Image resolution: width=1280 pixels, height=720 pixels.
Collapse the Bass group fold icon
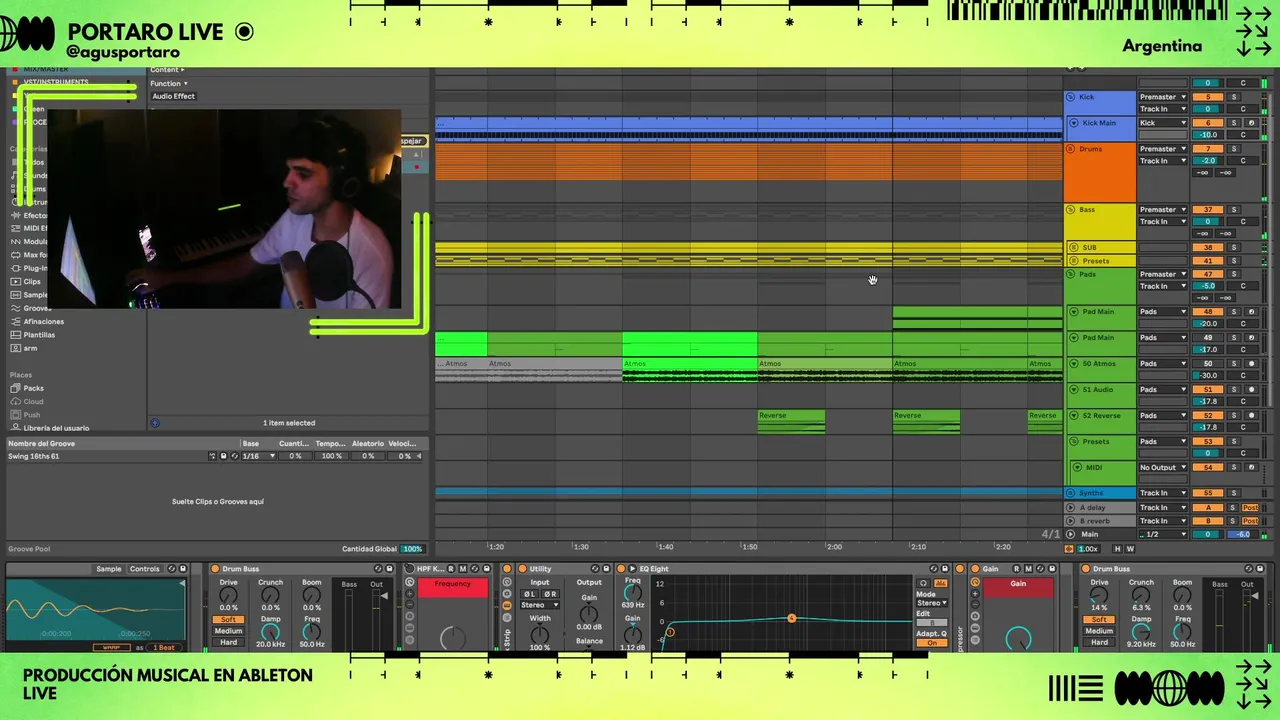click(1071, 210)
